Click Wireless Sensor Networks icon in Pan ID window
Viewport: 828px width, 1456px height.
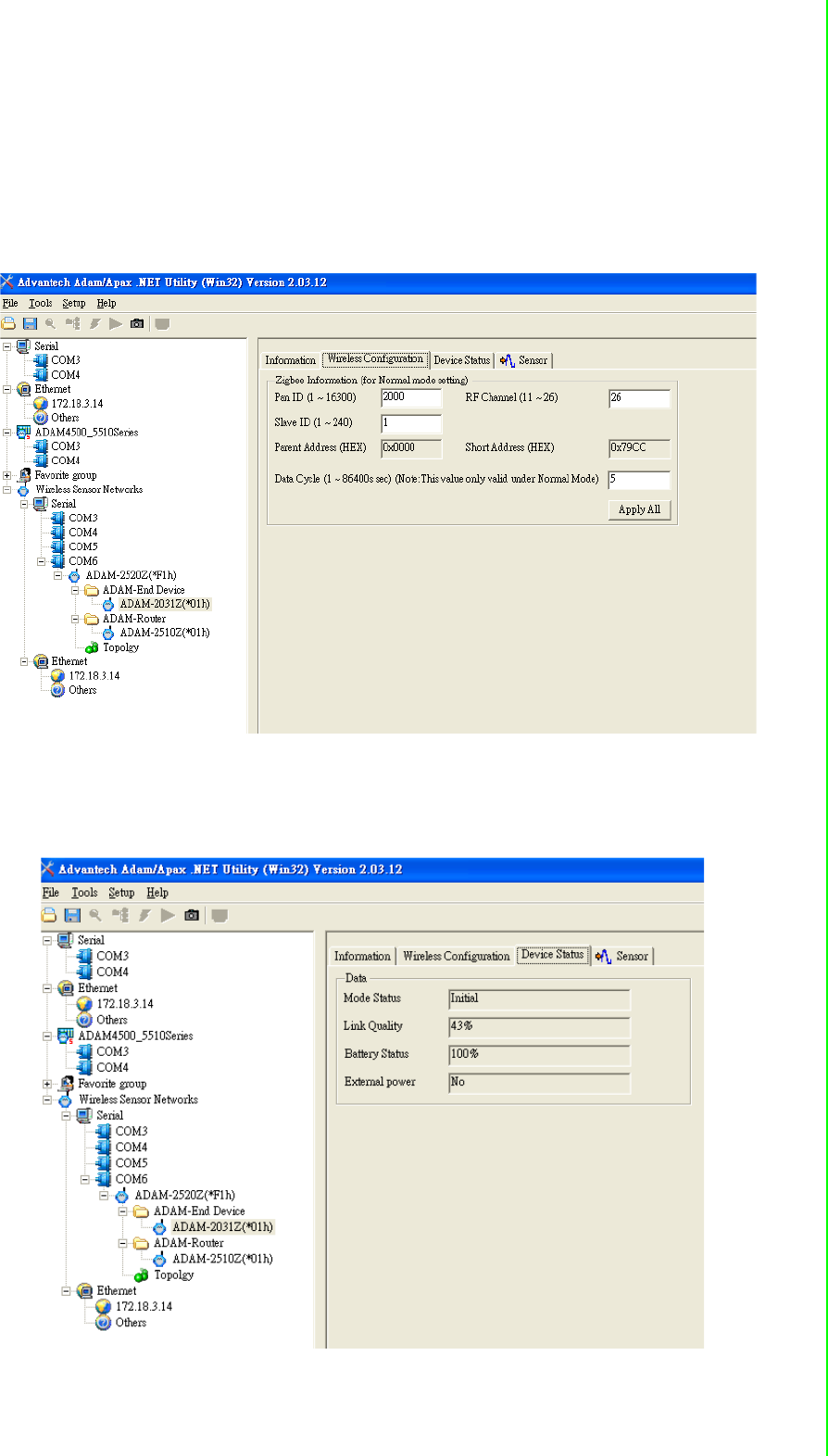24,490
